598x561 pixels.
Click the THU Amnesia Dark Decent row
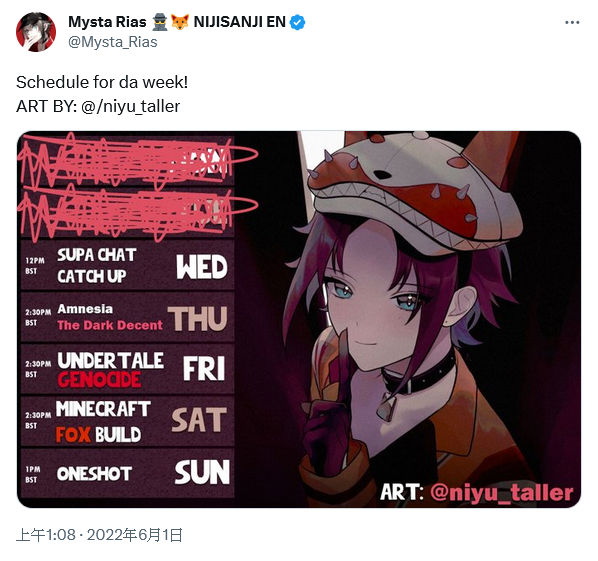[x=127, y=317]
